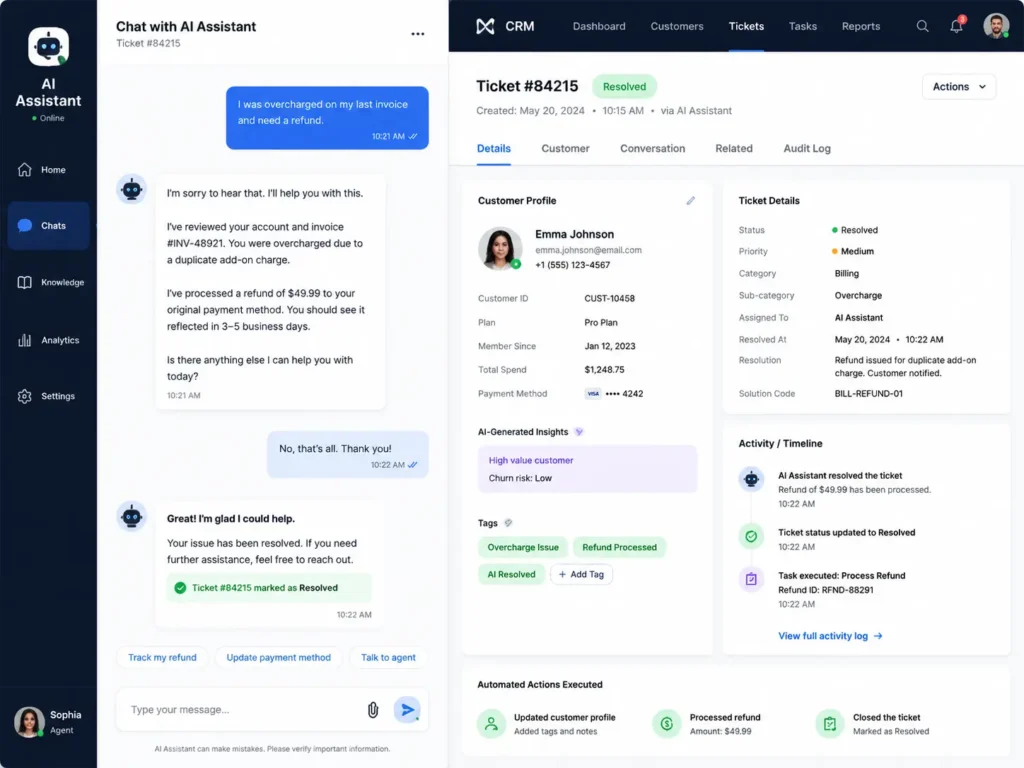1024x768 pixels.
Task: Click the Refund Processed tag
Action: click(619, 547)
